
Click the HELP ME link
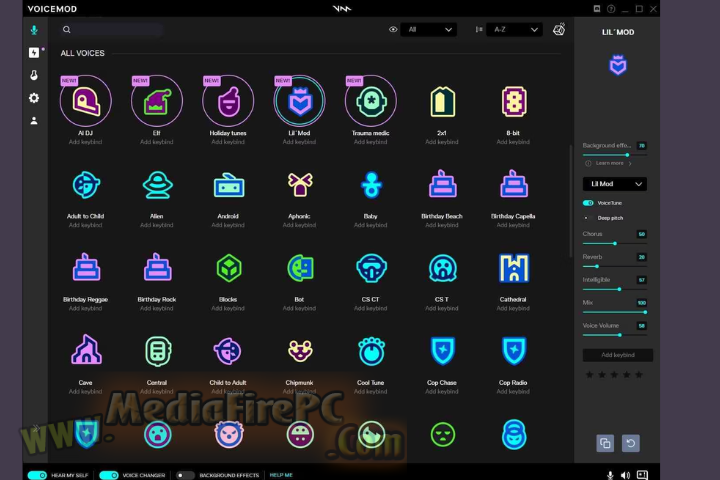(281, 475)
